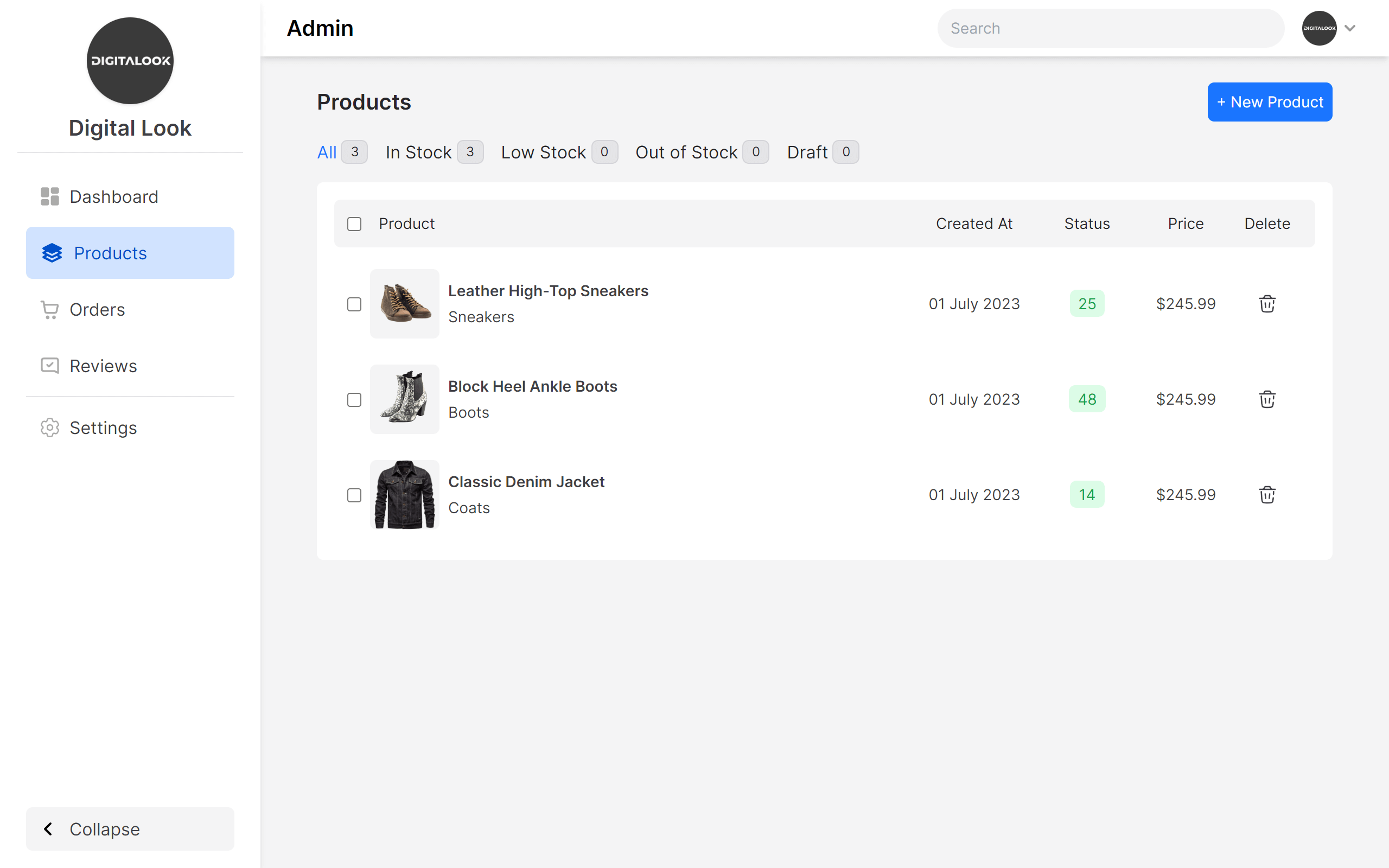Select the Classic Denim Jacket row checkbox
Viewport: 1389px width, 868px height.
[x=354, y=495]
